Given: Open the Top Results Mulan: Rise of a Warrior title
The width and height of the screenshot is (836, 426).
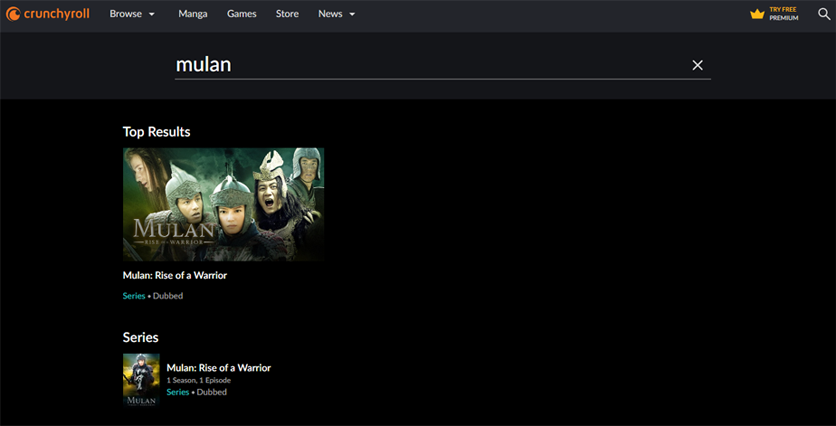Looking at the screenshot, I should (175, 276).
